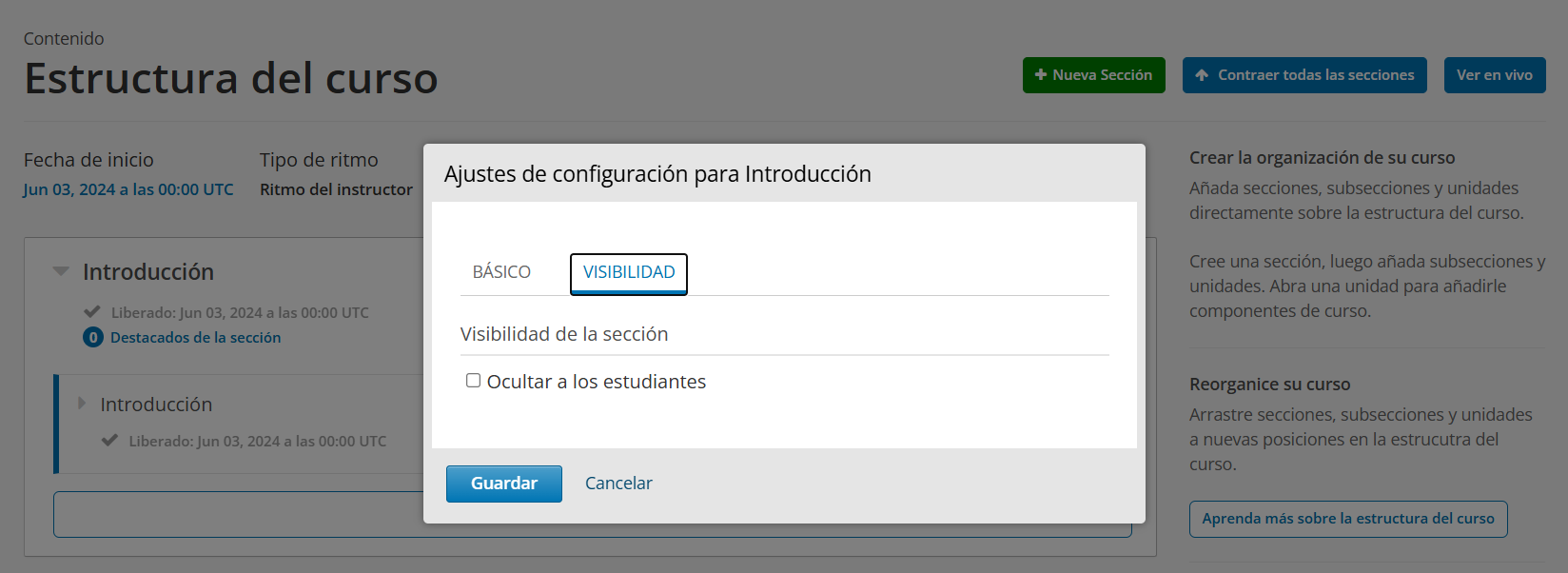Screen dimensions: 1568x573
Task: Click Fecha de inicio label
Action: click(88, 160)
